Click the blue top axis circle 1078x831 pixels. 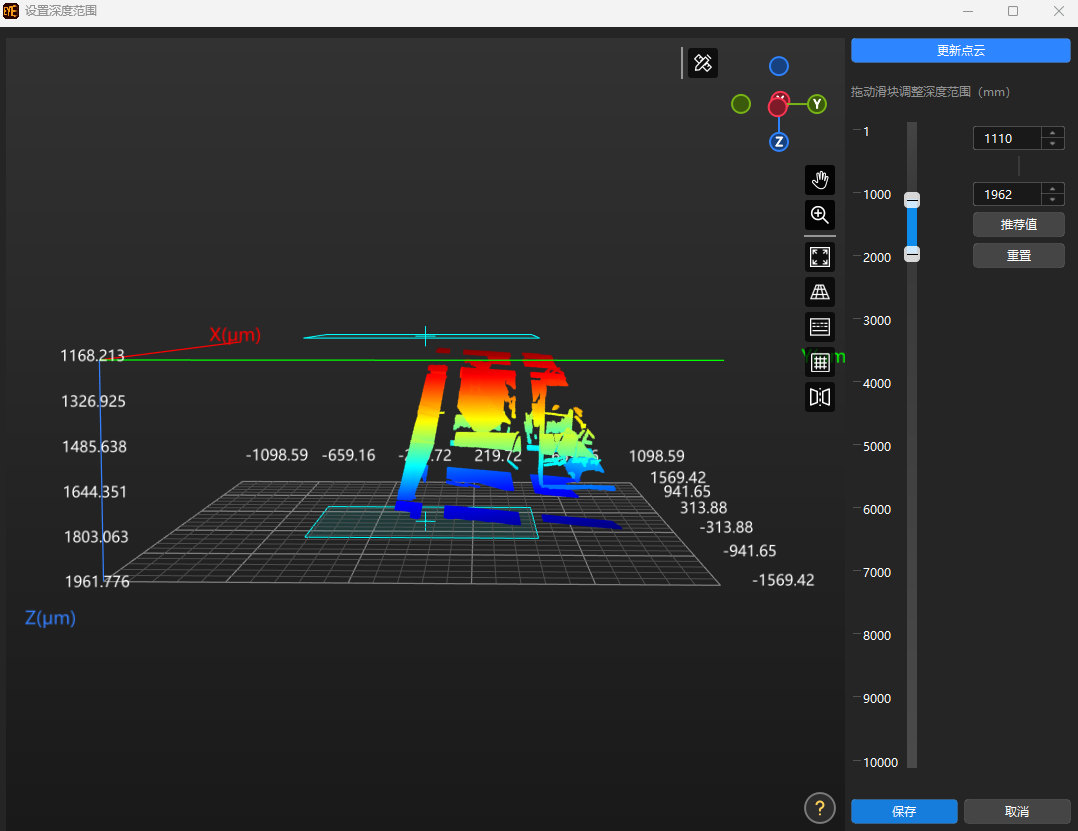tap(778, 66)
